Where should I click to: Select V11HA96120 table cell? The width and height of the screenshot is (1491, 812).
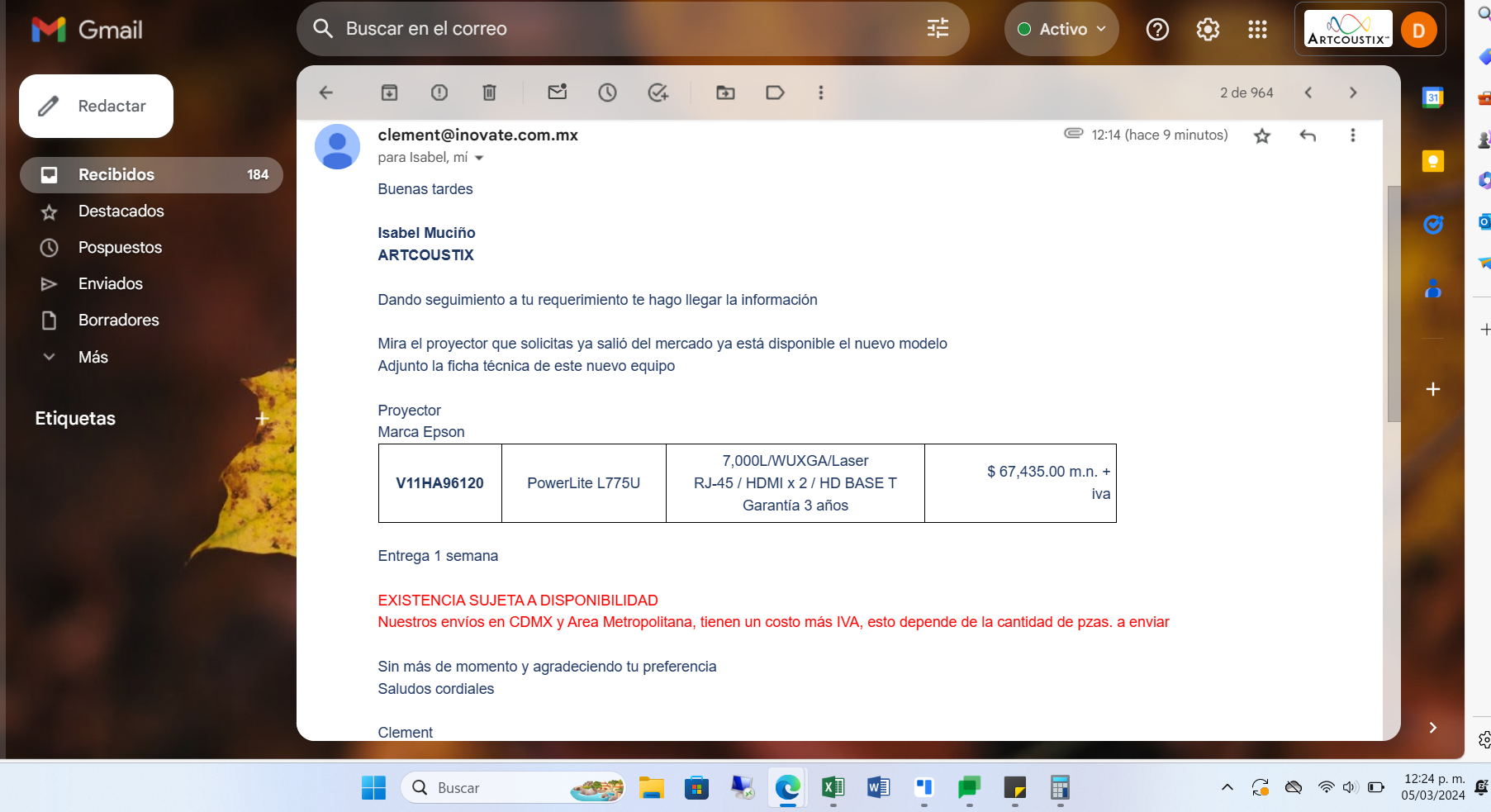pyautogui.click(x=440, y=483)
